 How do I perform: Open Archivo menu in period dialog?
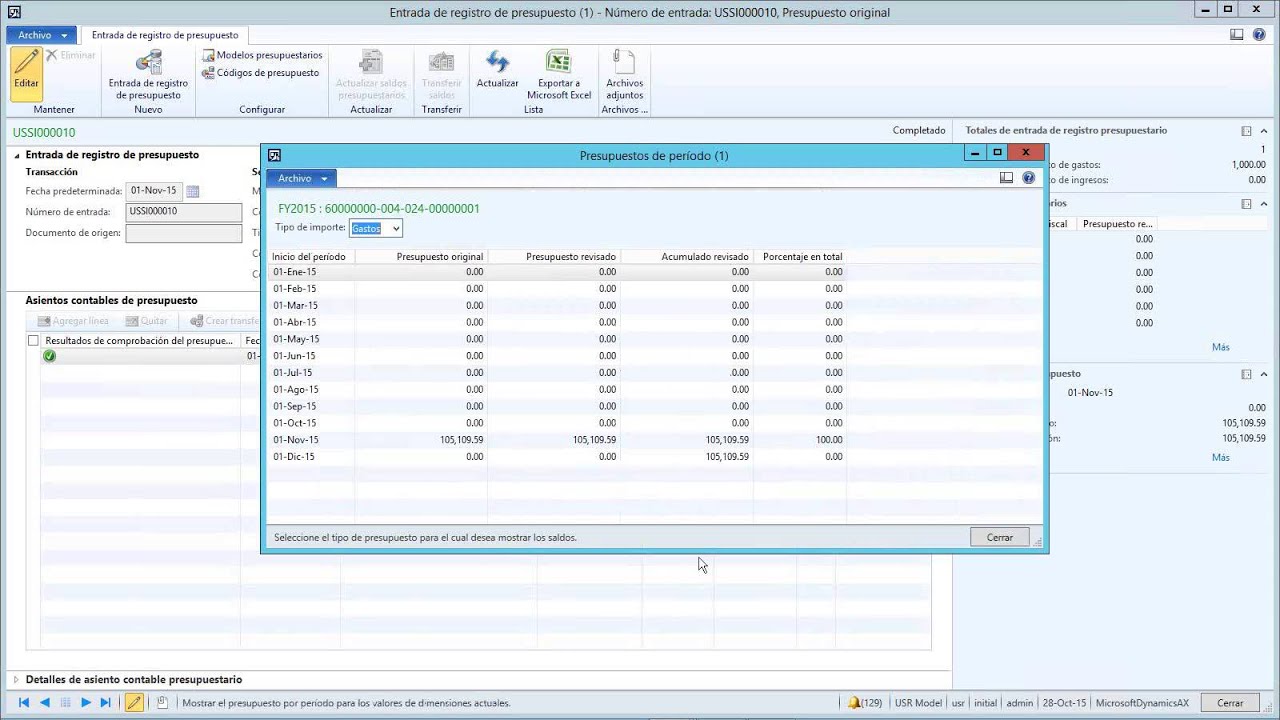tap(301, 178)
